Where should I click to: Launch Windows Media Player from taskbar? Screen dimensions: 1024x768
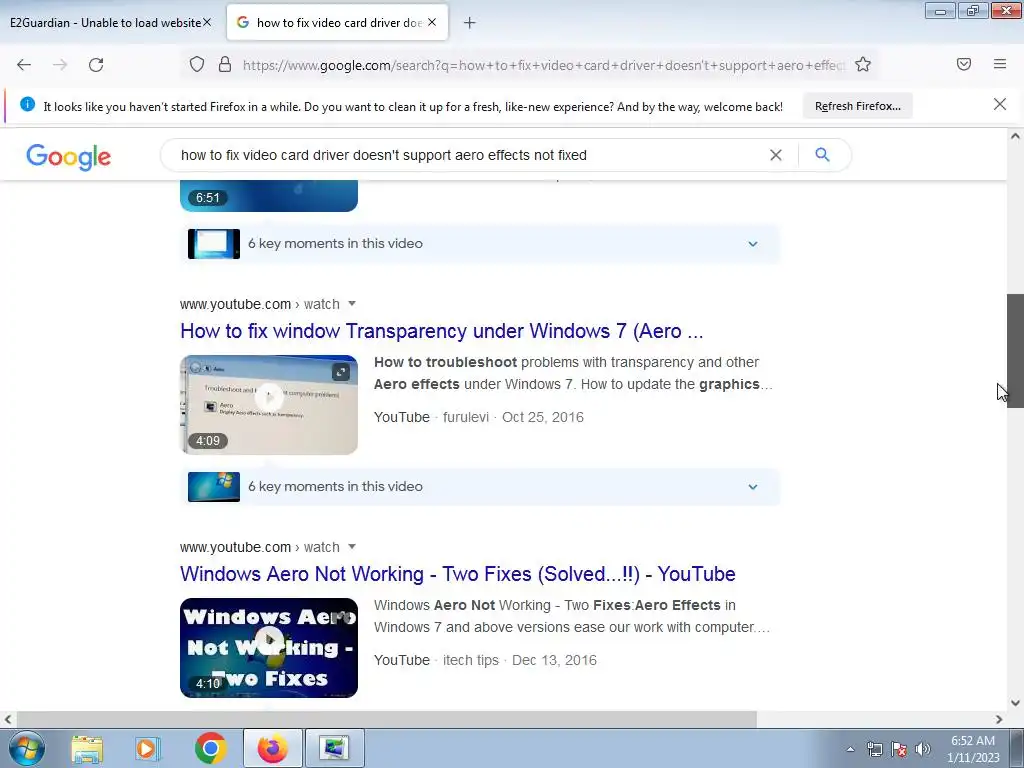coord(148,748)
